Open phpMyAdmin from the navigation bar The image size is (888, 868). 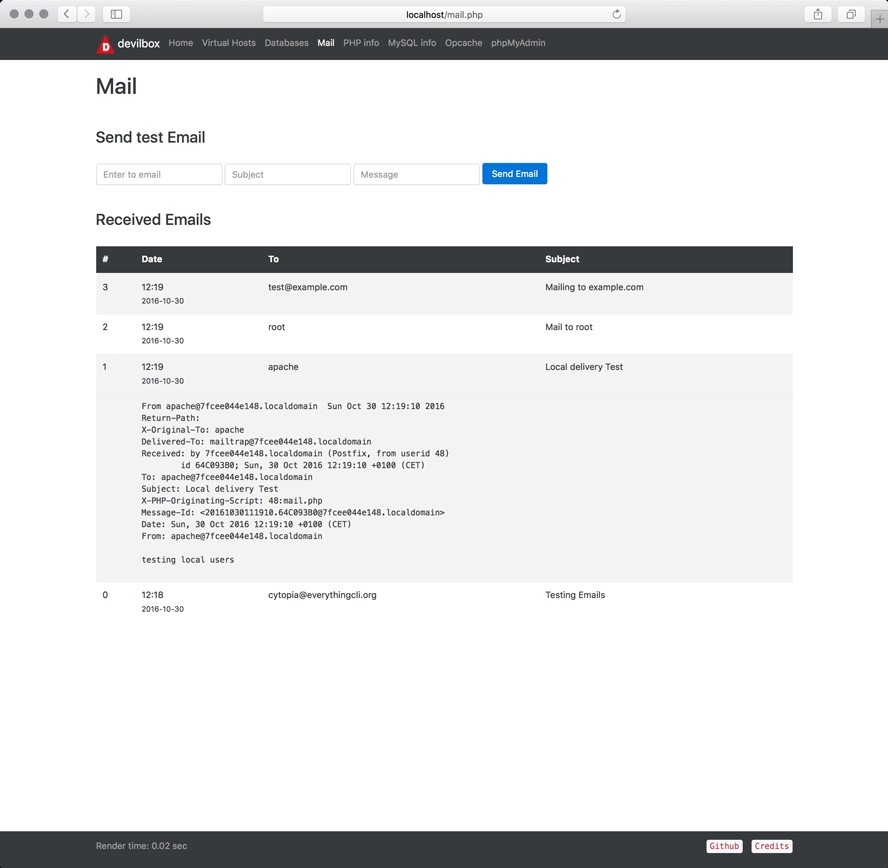(x=518, y=43)
